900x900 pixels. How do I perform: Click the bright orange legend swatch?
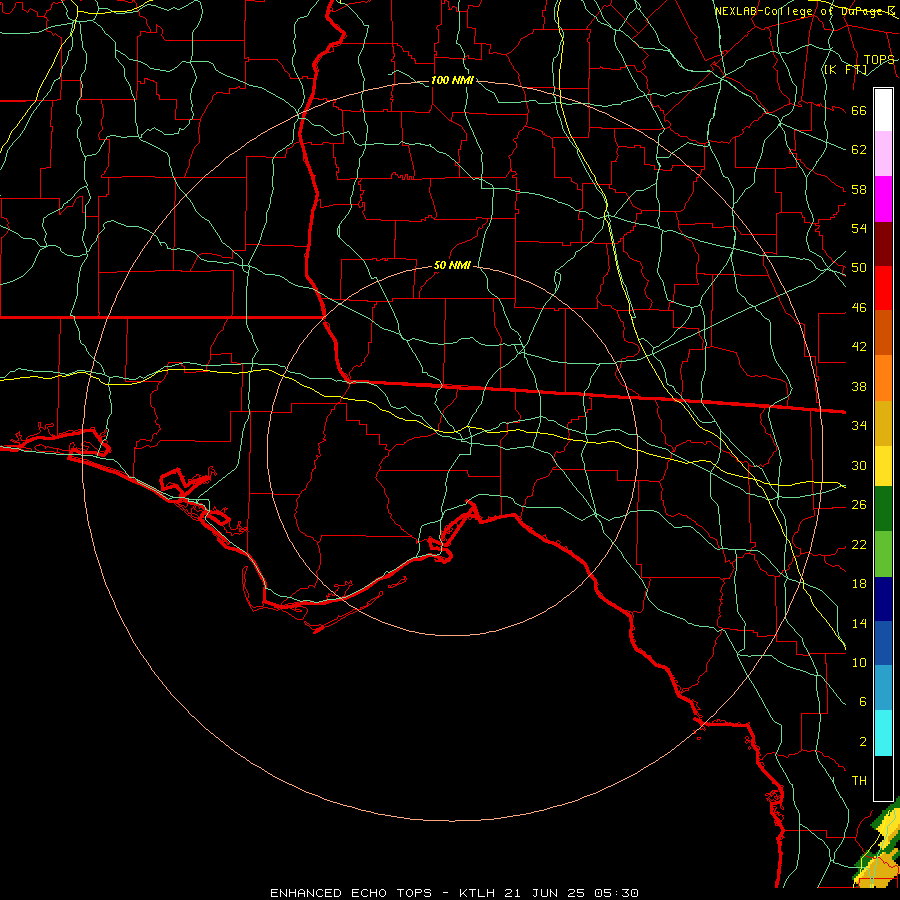pos(883,378)
